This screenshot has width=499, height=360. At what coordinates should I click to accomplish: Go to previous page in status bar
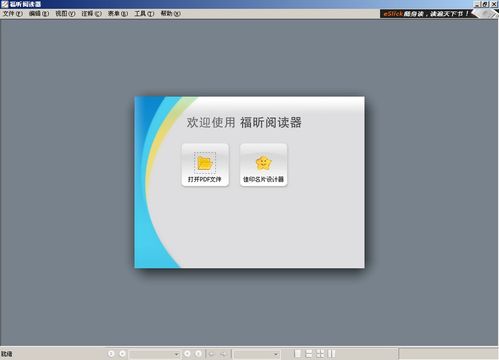pyautogui.click(x=122, y=354)
